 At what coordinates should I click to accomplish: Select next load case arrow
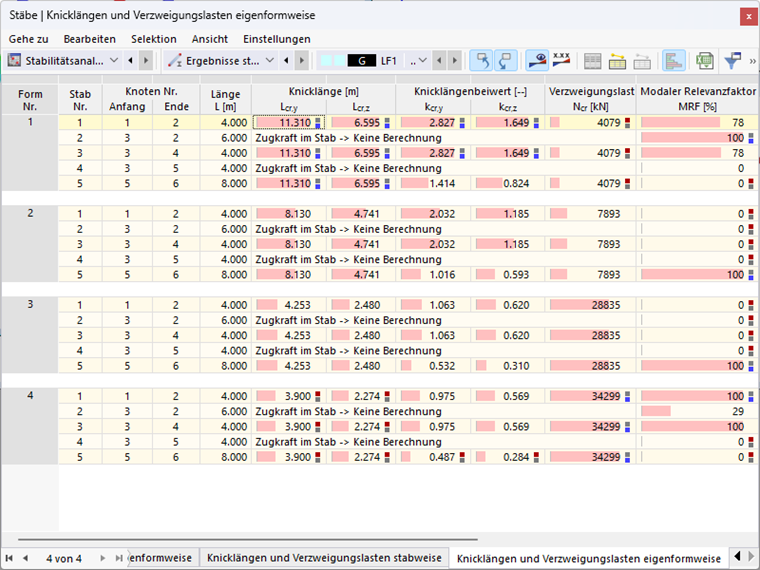click(x=455, y=61)
